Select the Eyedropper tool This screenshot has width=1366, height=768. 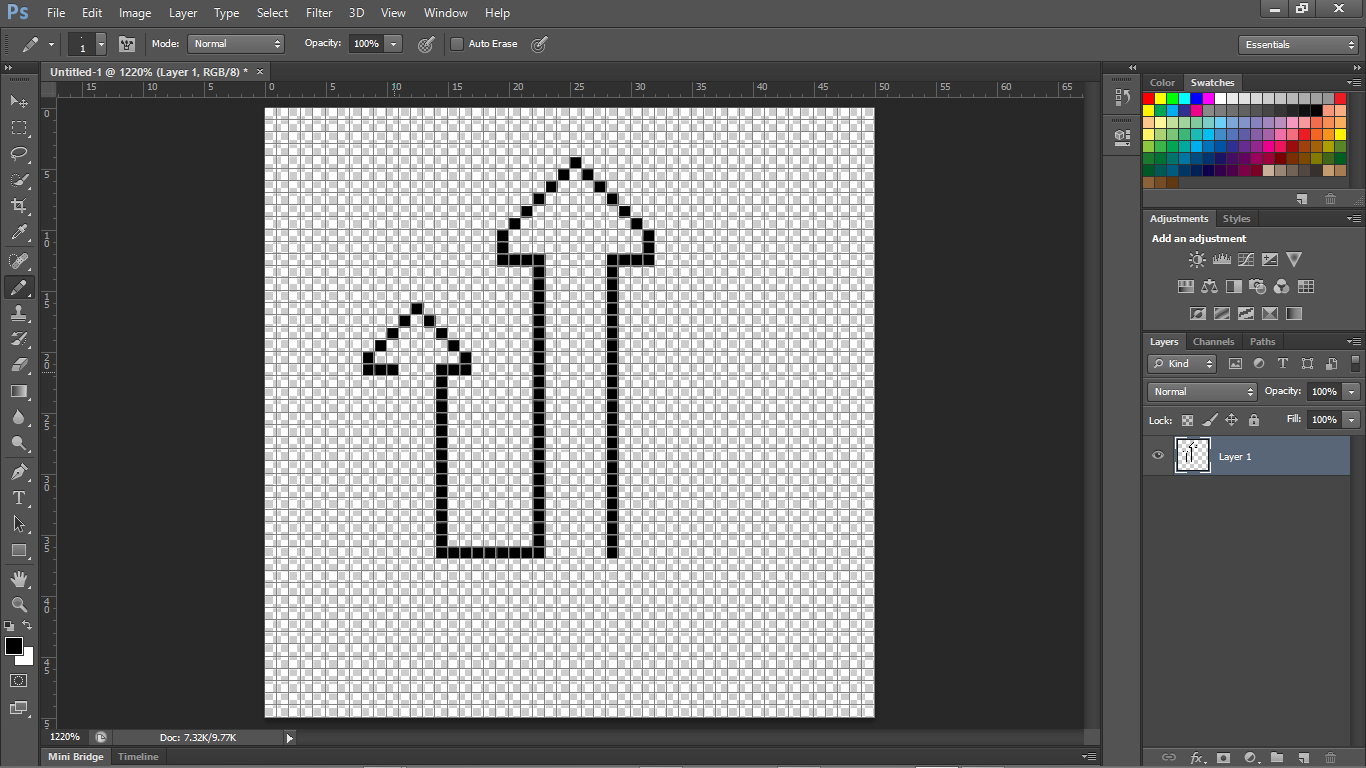[x=19, y=233]
